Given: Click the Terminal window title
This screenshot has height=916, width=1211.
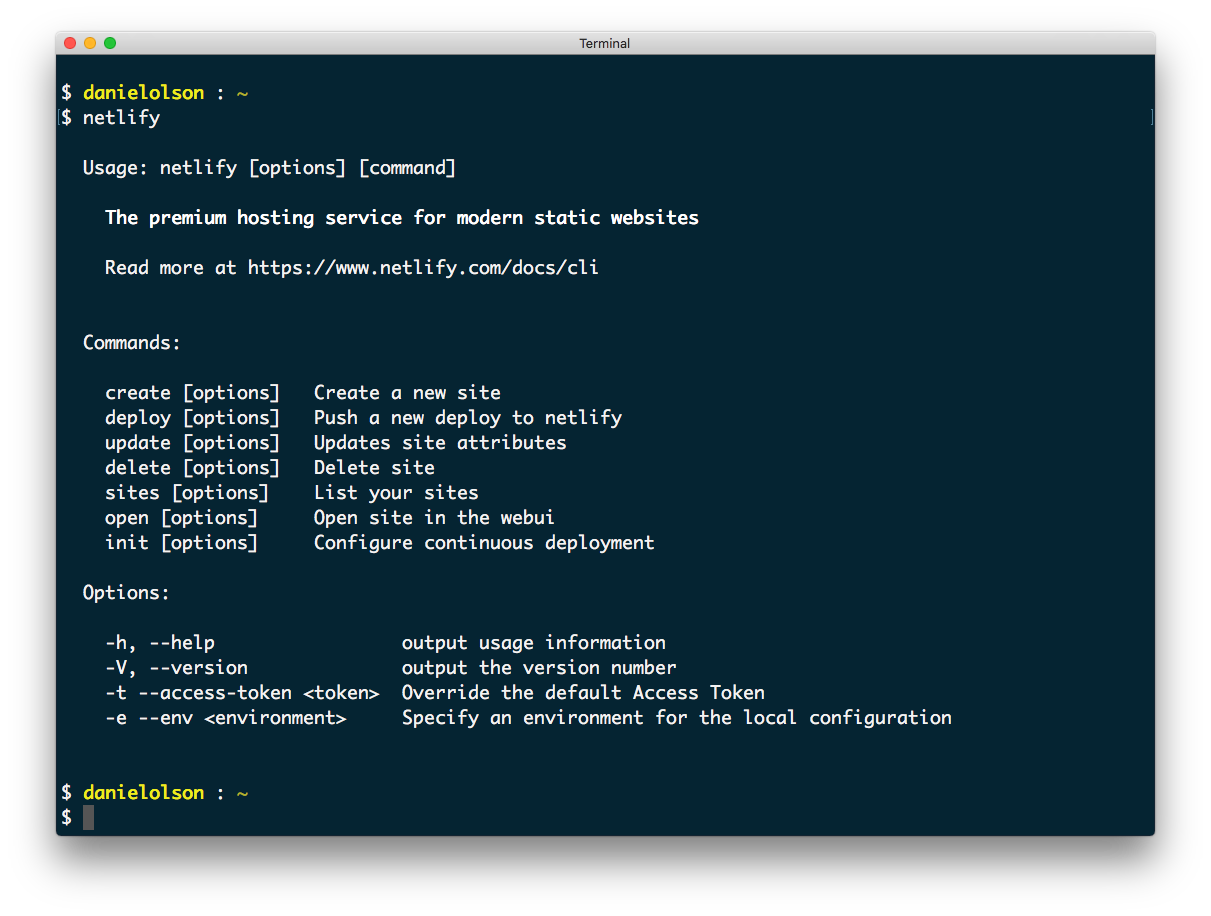Looking at the screenshot, I should click(605, 43).
